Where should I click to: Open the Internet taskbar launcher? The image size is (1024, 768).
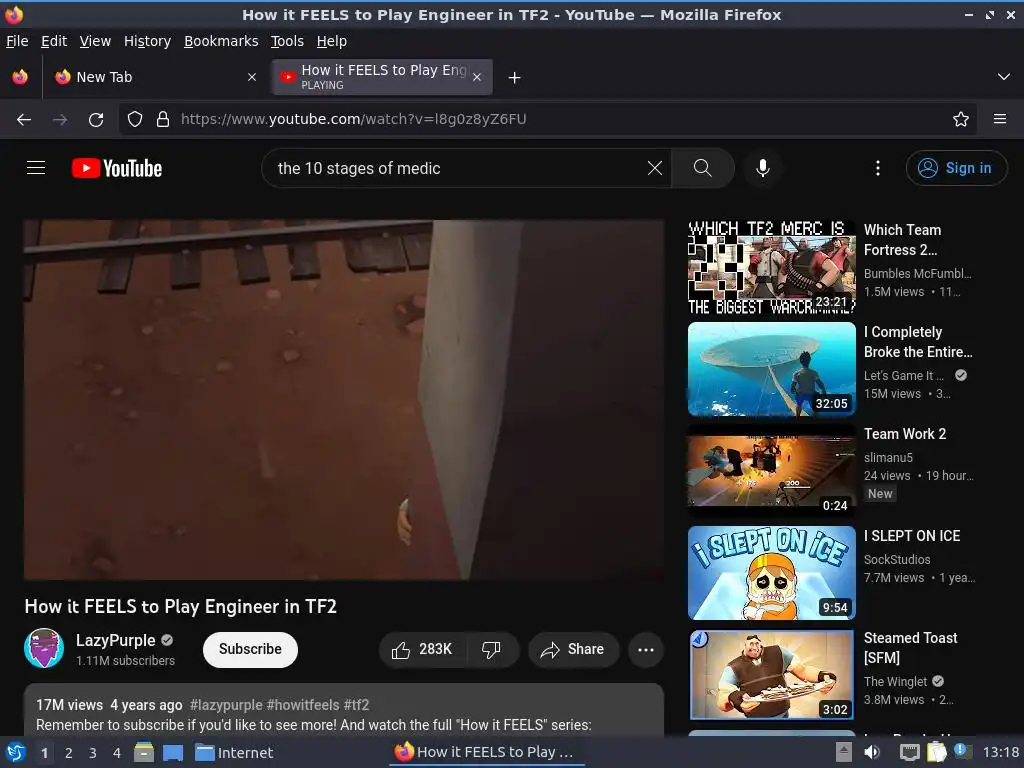234,753
